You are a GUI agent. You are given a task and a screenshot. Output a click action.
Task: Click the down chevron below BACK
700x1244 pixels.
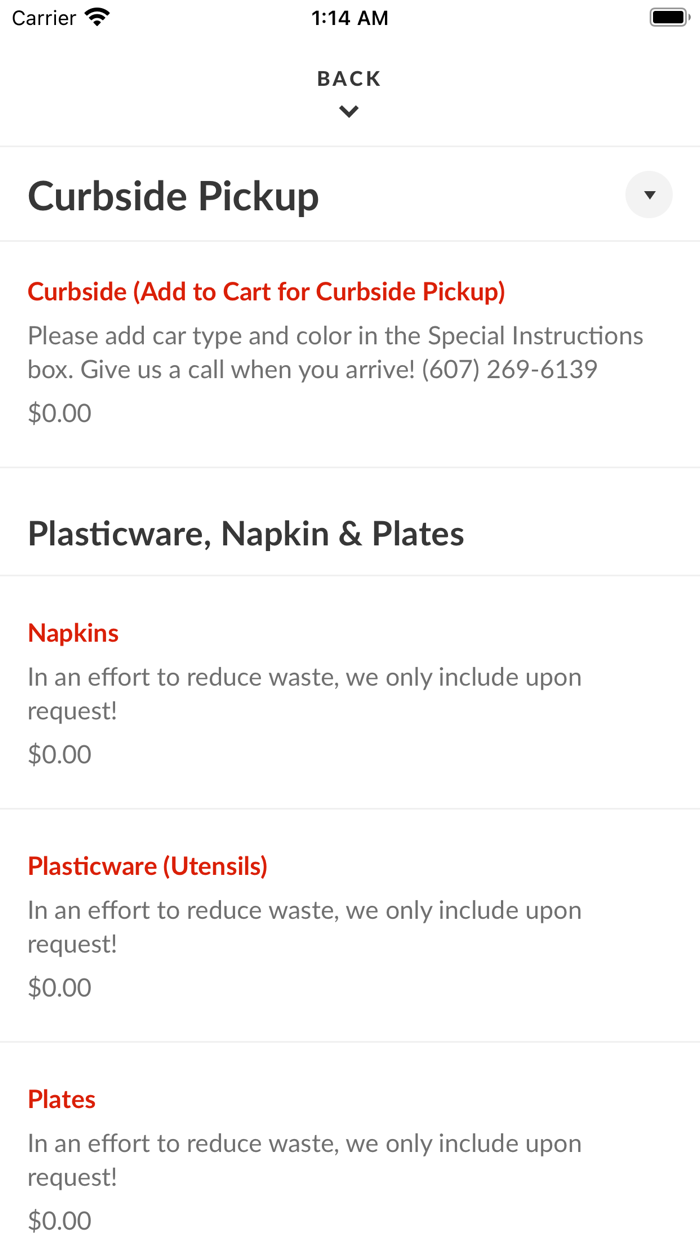click(x=349, y=112)
